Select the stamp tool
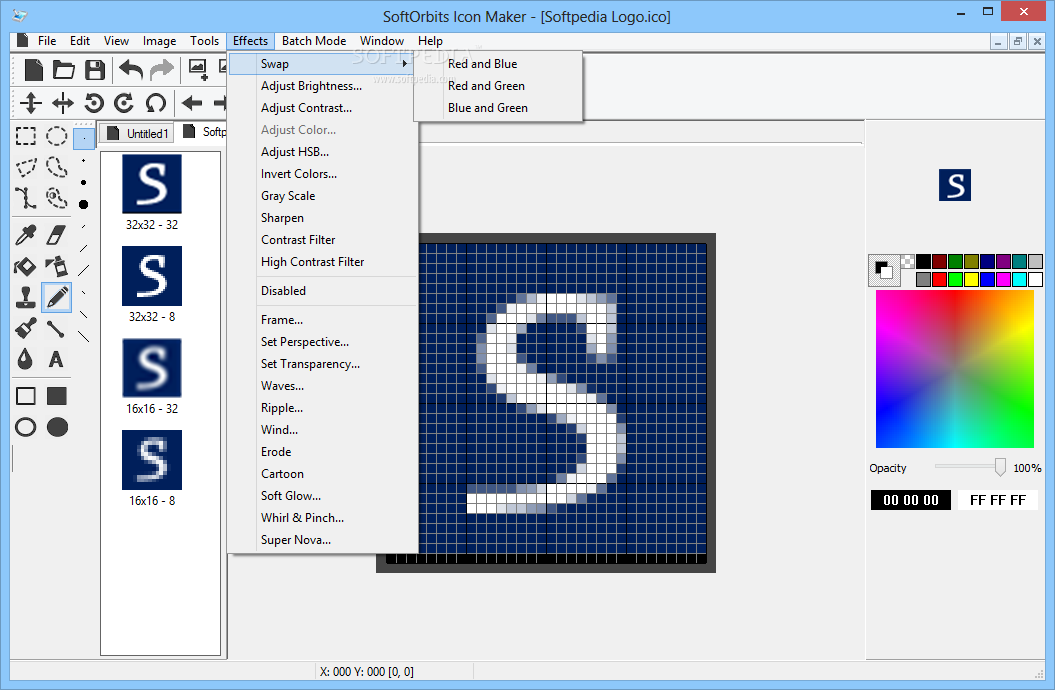This screenshot has width=1055, height=690. [x=26, y=297]
